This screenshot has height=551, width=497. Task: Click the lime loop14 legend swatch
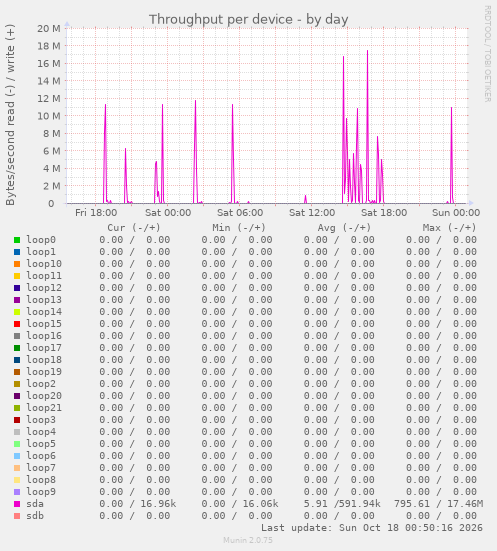tap(17, 312)
